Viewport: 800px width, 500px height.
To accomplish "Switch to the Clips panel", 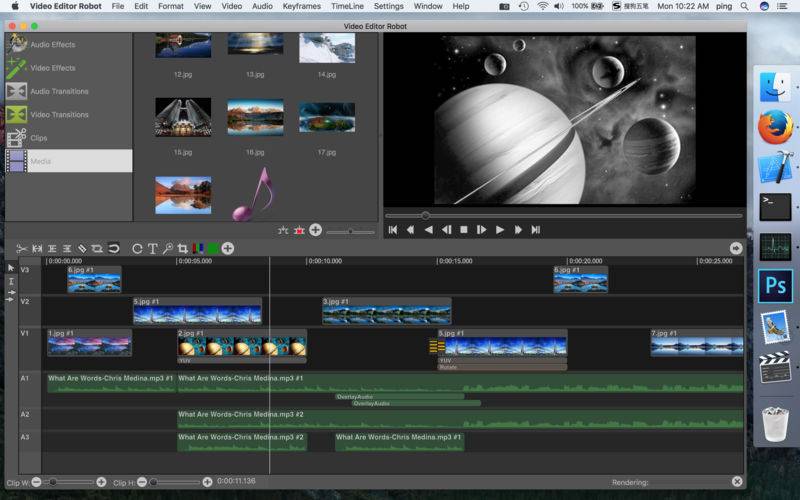I will 38,138.
